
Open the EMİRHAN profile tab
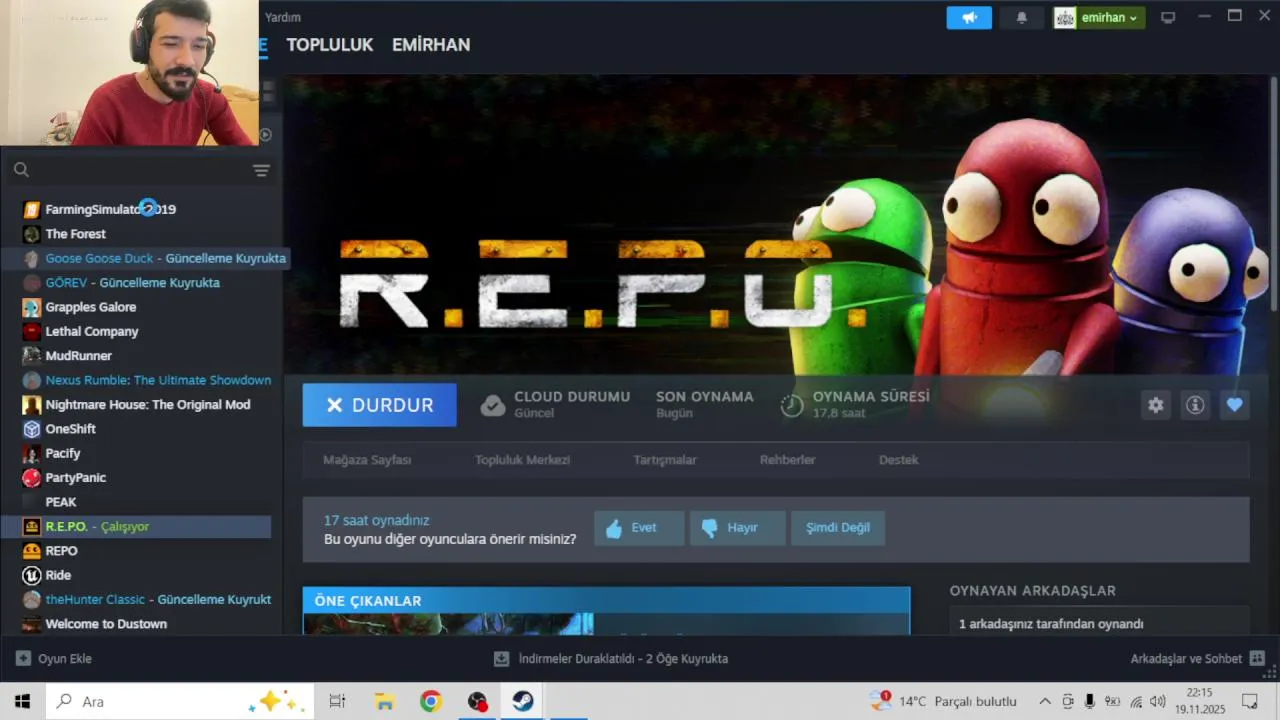(431, 45)
